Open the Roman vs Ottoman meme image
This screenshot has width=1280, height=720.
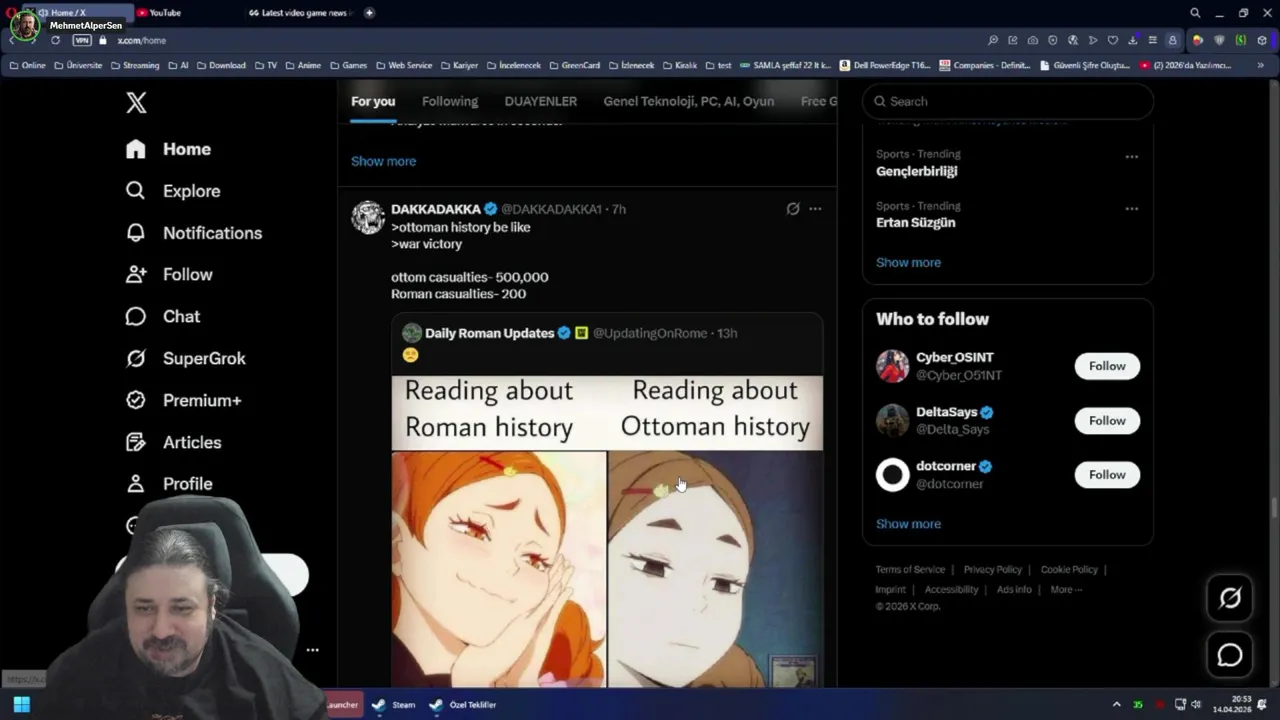pyautogui.click(x=607, y=531)
